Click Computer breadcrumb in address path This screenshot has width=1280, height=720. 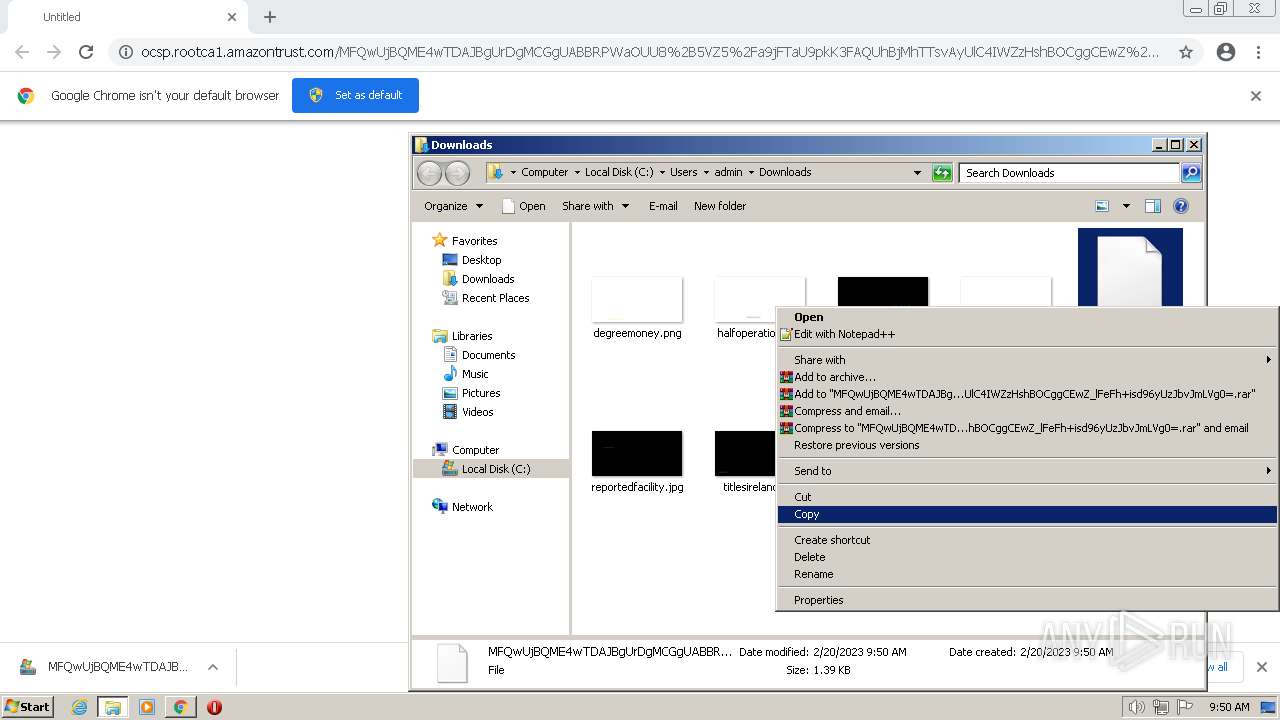pyautogui.click(x=544, y=172)
